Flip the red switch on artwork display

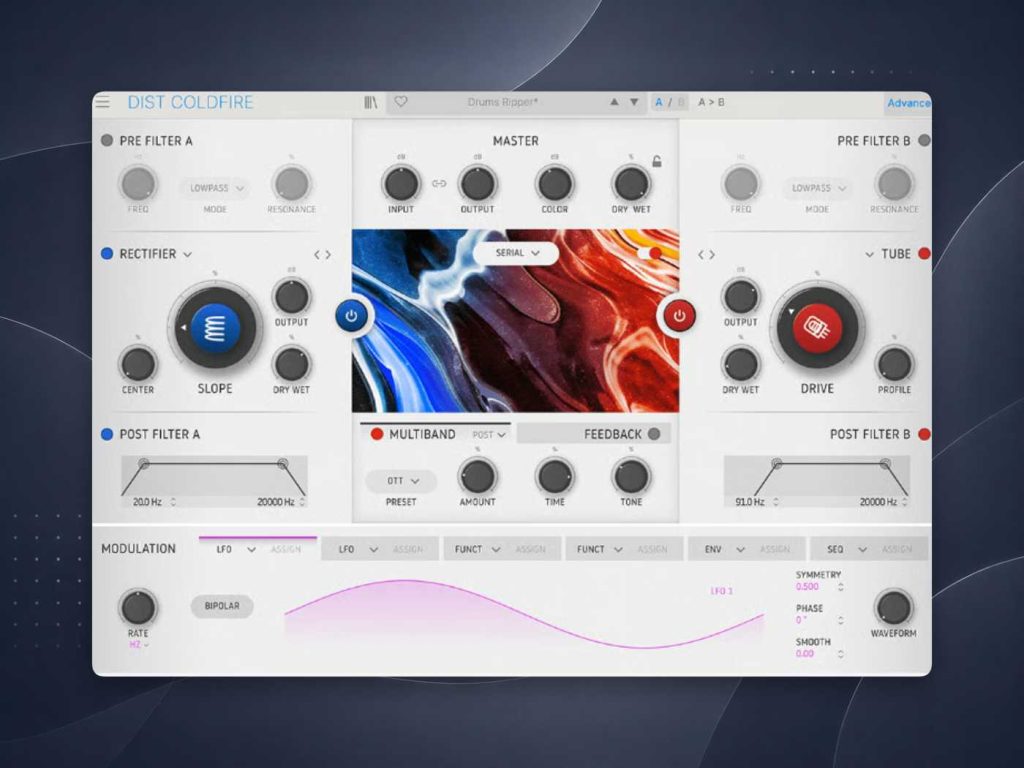pos(650,253)
